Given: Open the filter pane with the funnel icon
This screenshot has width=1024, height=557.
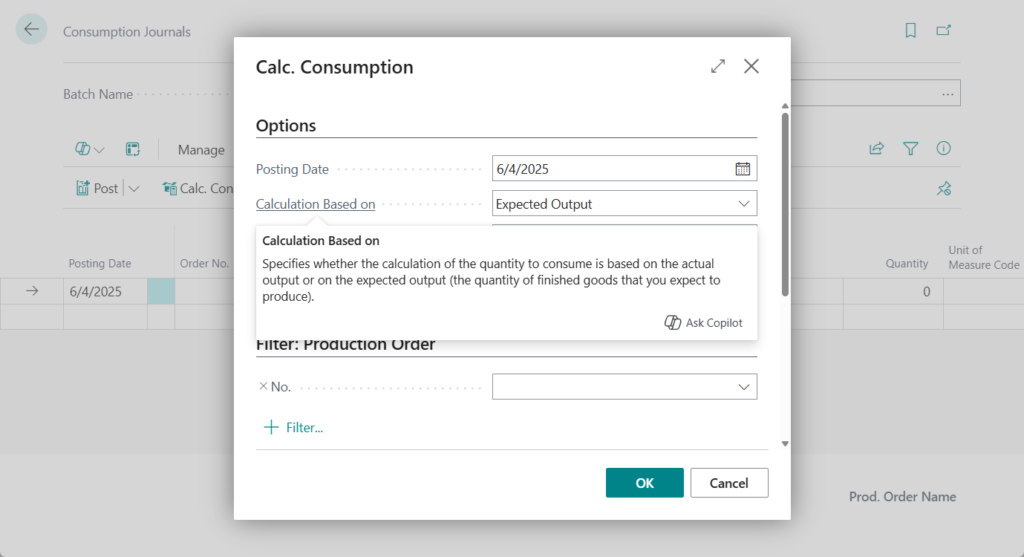Looking at the screenshot, I should [x=910, y=149].
